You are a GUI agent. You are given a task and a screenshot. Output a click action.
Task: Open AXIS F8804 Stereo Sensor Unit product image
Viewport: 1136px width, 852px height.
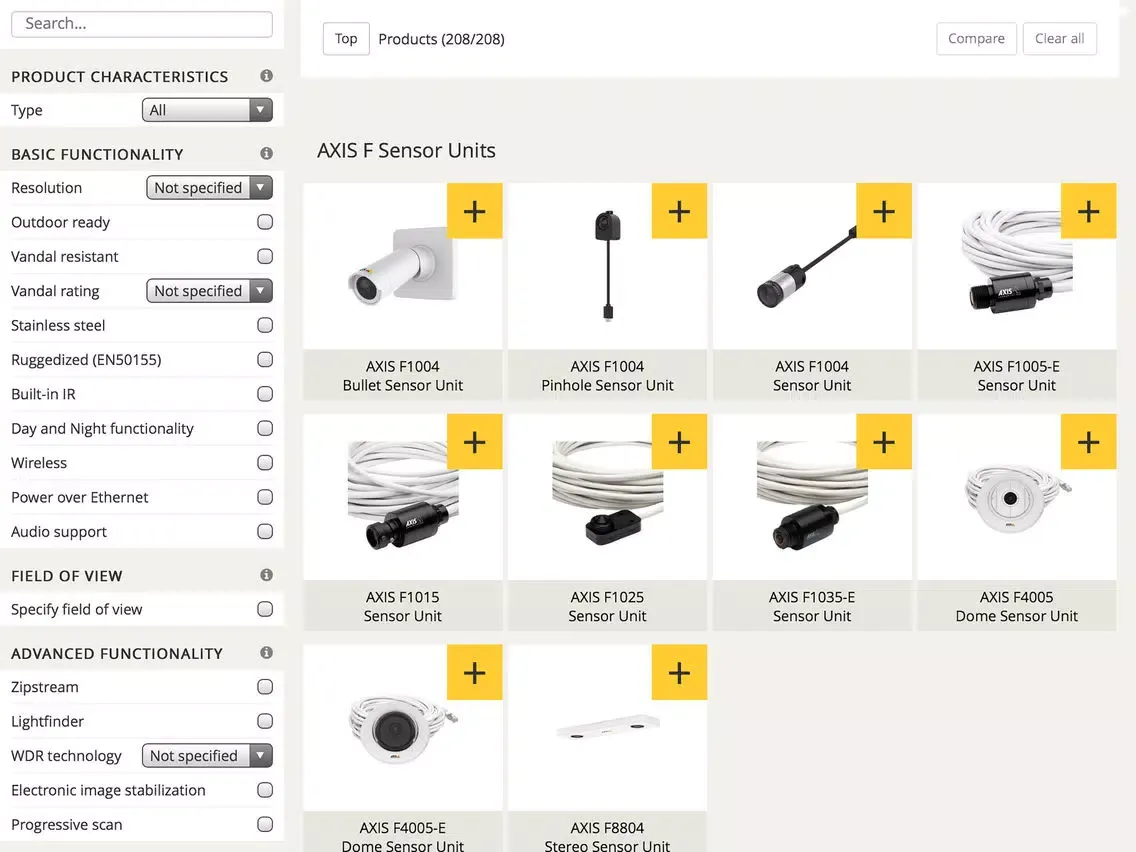pyautogui.click(x=607, y=727)
